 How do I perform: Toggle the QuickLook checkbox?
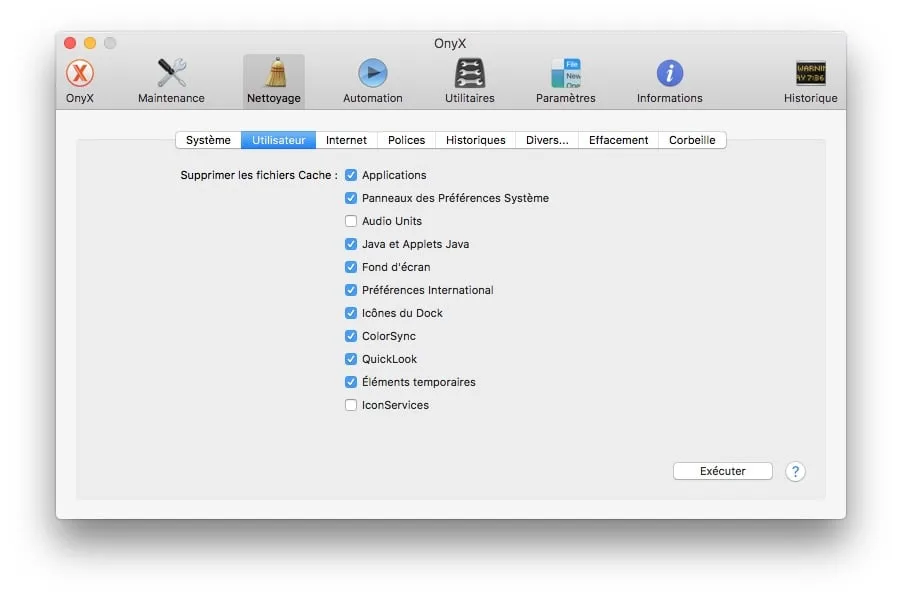coord(351,359)
